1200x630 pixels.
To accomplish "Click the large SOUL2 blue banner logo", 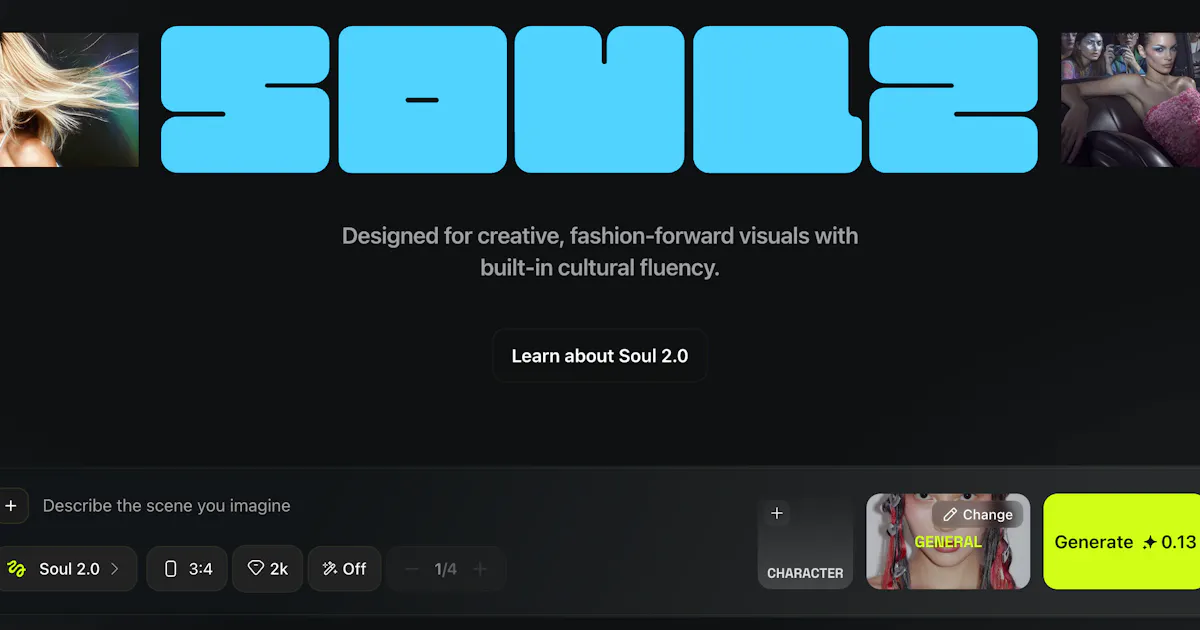I will tap(599, 99).
